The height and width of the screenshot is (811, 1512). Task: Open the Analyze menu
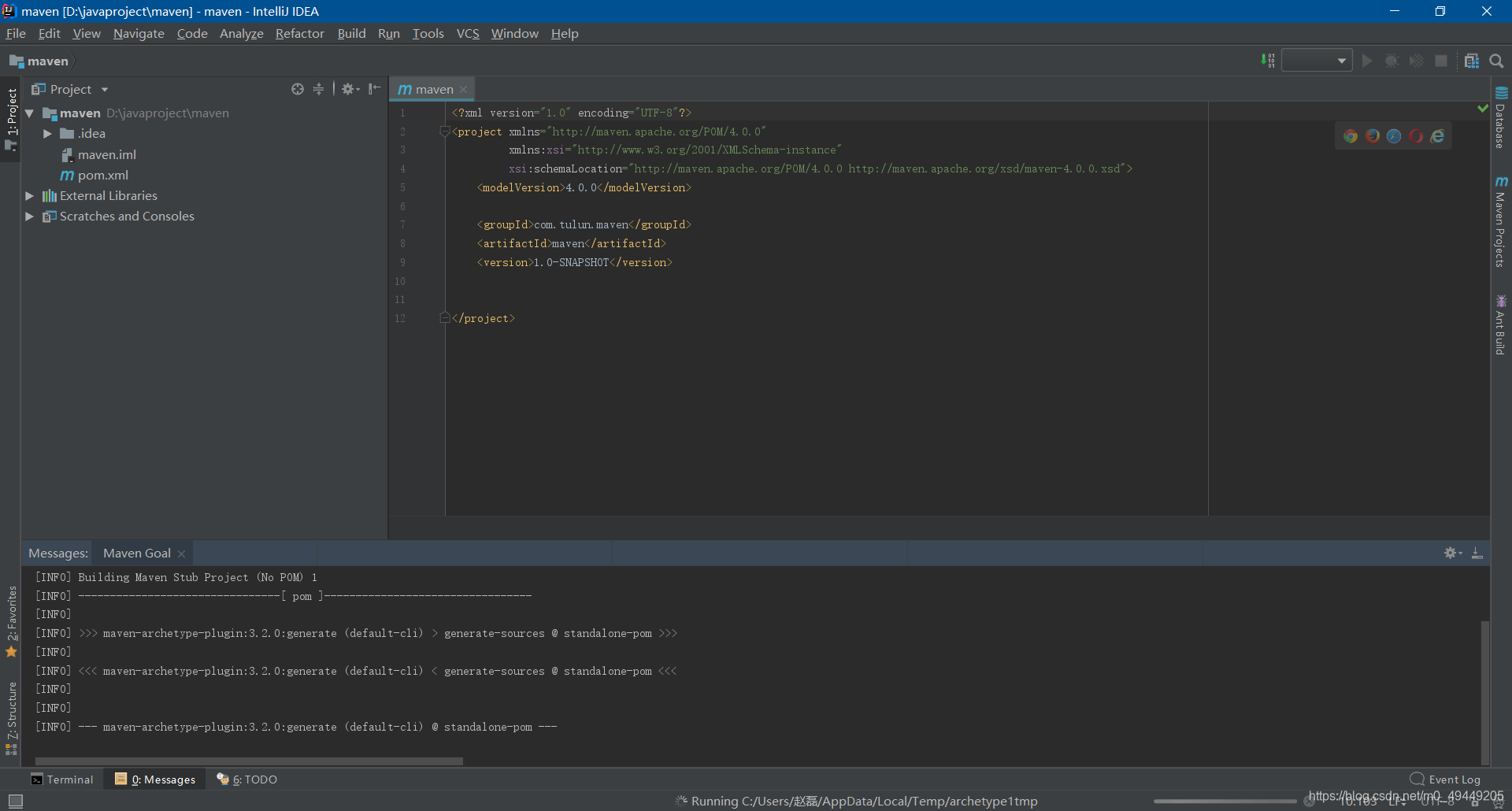tap(241, 33)
